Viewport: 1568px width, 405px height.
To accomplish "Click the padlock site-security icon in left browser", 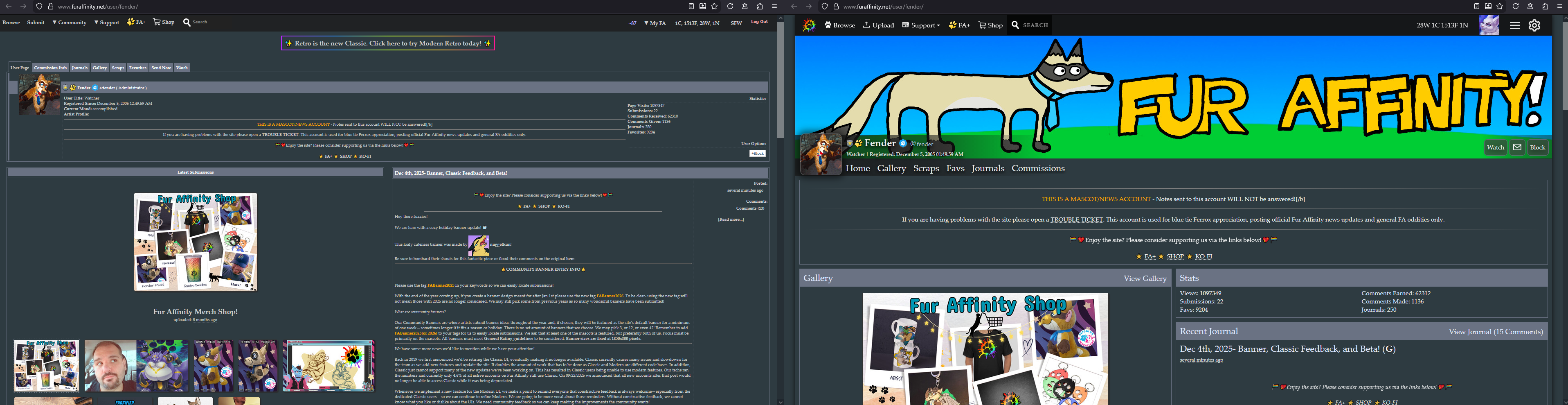I will (x=51, y=7).
